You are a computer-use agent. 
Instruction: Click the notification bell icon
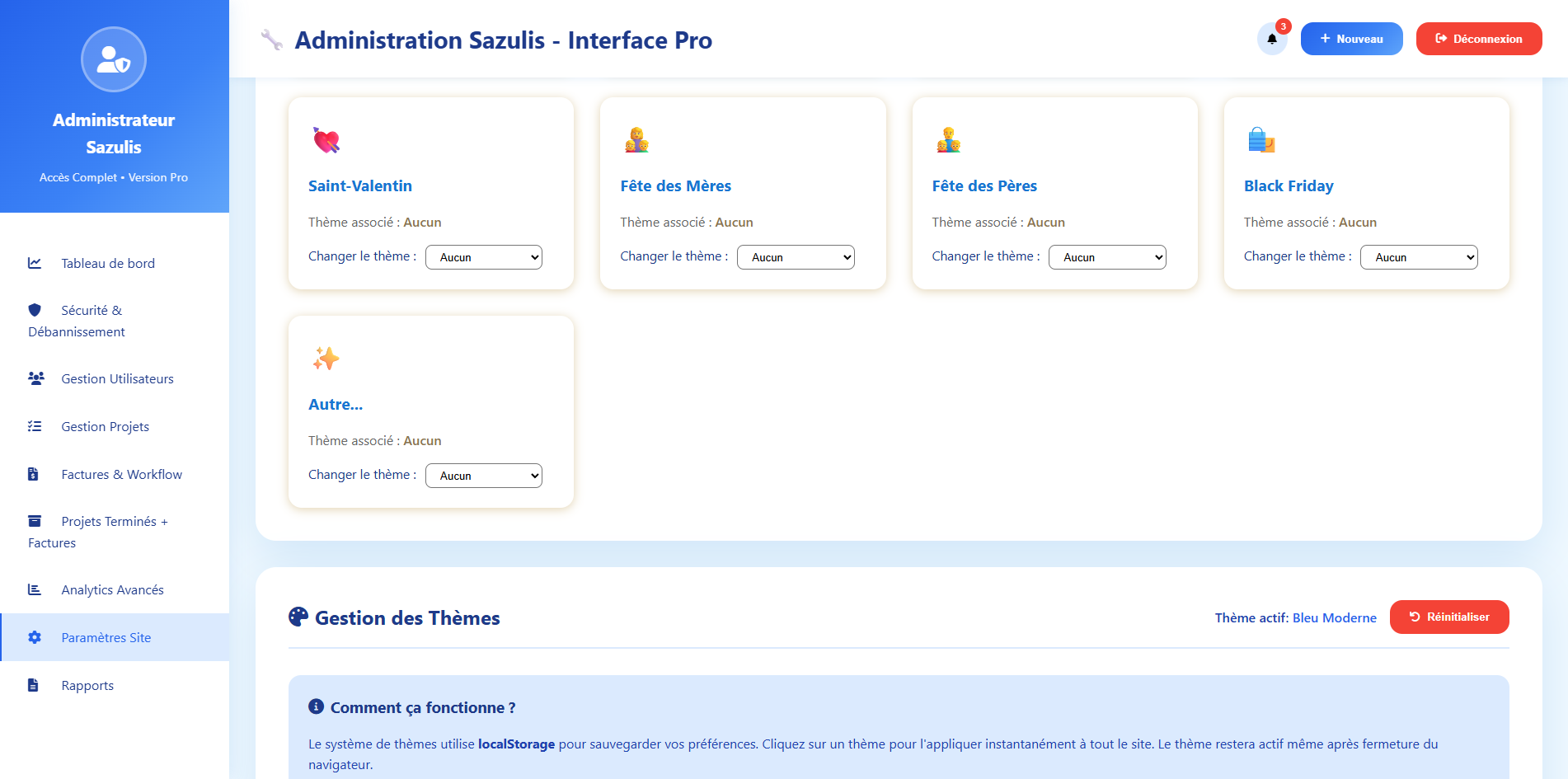click(1271, 39)
